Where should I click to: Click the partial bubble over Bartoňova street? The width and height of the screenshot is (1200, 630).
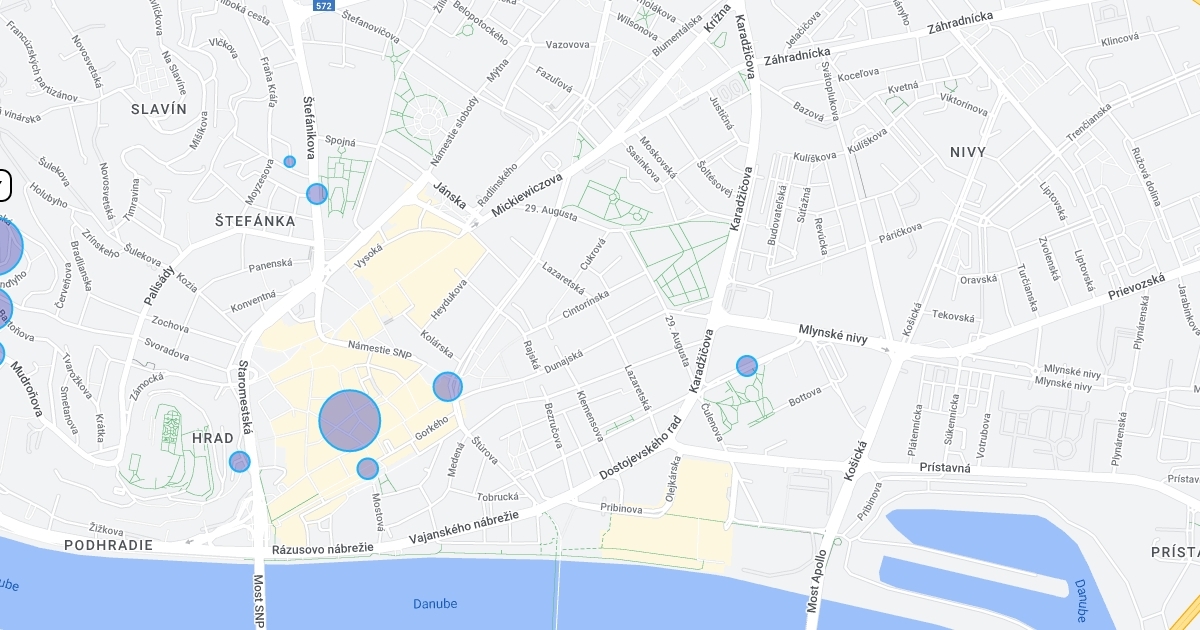coord(4,308)
